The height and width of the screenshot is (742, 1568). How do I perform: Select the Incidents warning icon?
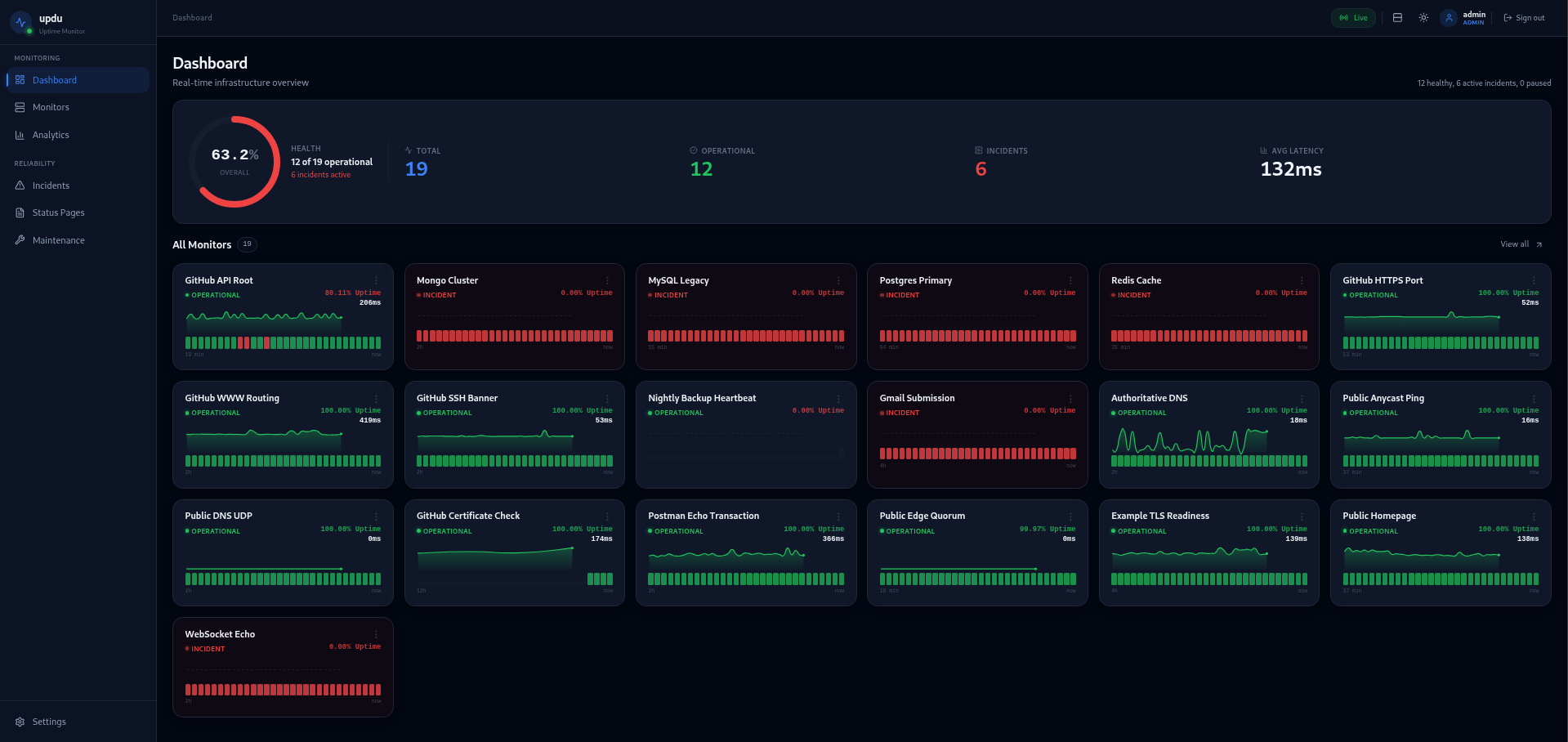point(20,185)
